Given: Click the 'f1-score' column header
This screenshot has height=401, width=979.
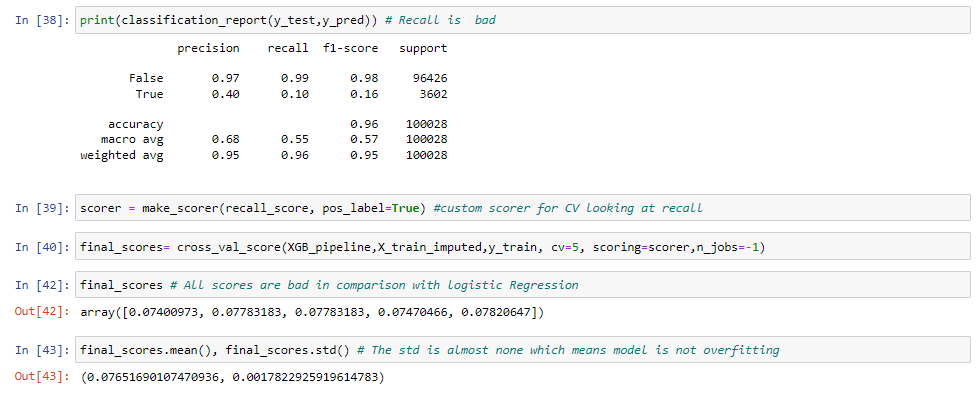Looking at the screenshot, I should pos(350,48).
